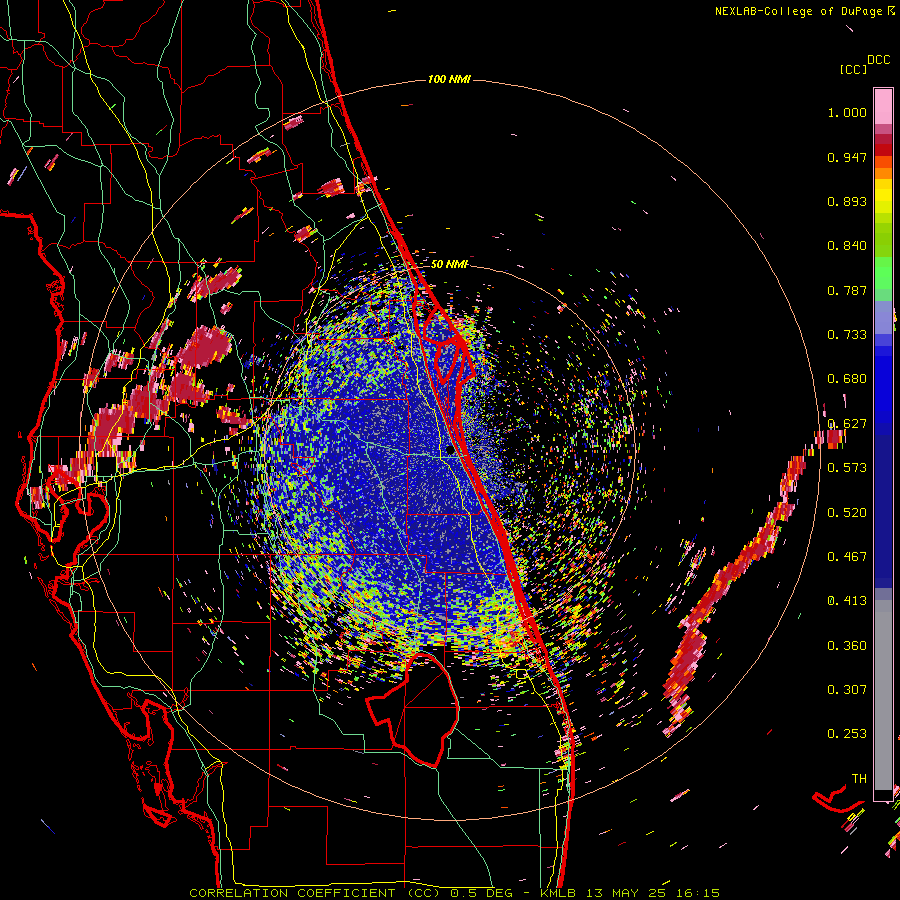Image resolution: width=900 pixels, height=900 pixels.
Task: Click the TH threshold label
Action: 859,779
